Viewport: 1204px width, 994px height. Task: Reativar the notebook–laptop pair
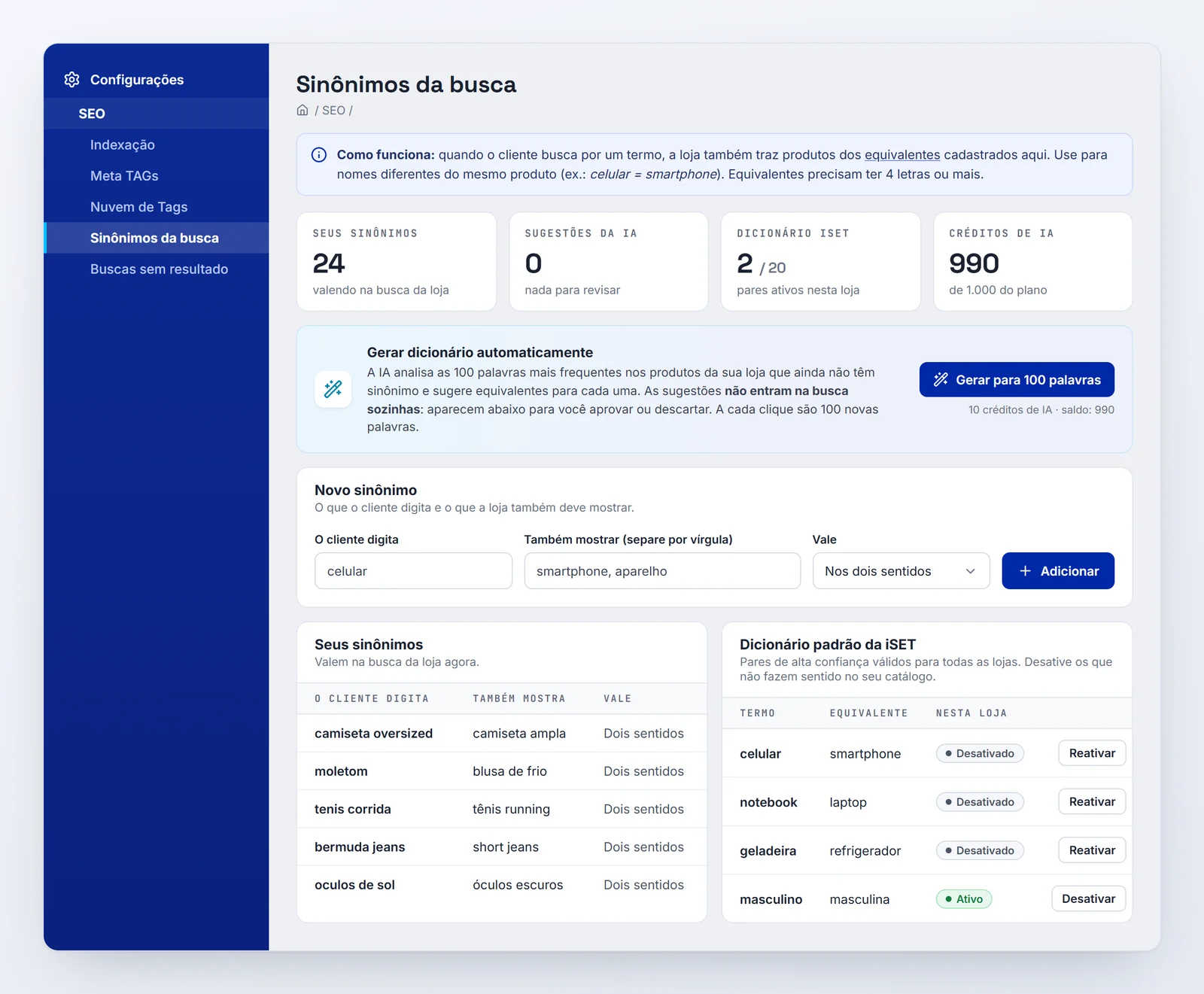tap(1092, 802)
